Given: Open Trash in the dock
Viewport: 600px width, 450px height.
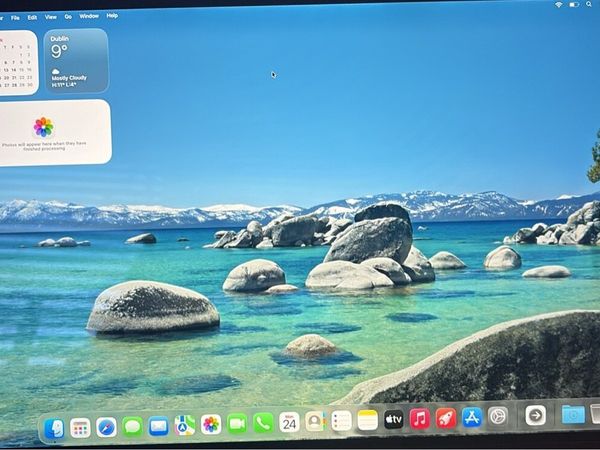Looking at the screenshot, I should 596,413.
